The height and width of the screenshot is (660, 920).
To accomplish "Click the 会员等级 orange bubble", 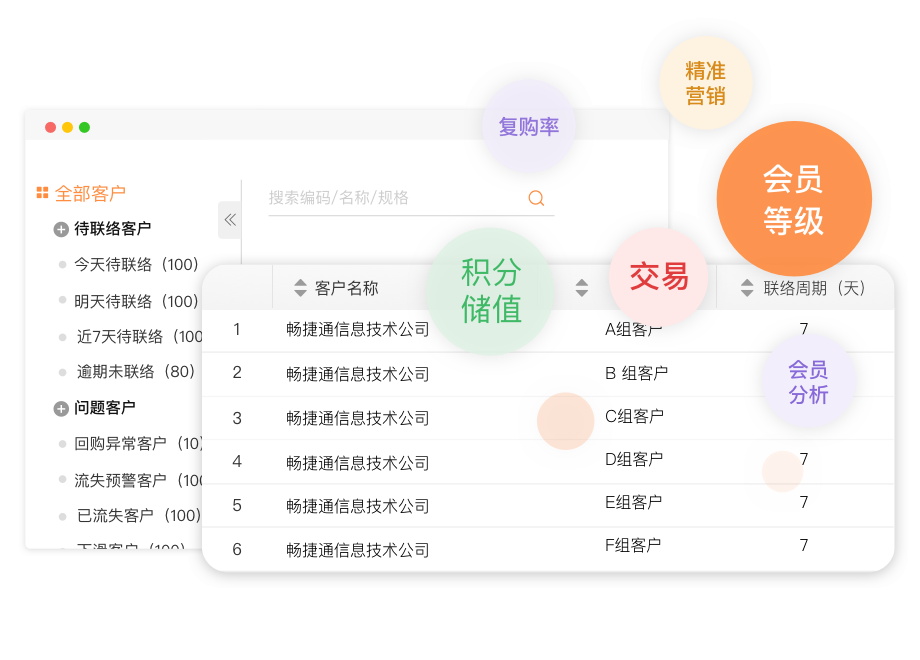I will [x=793, y=199].
